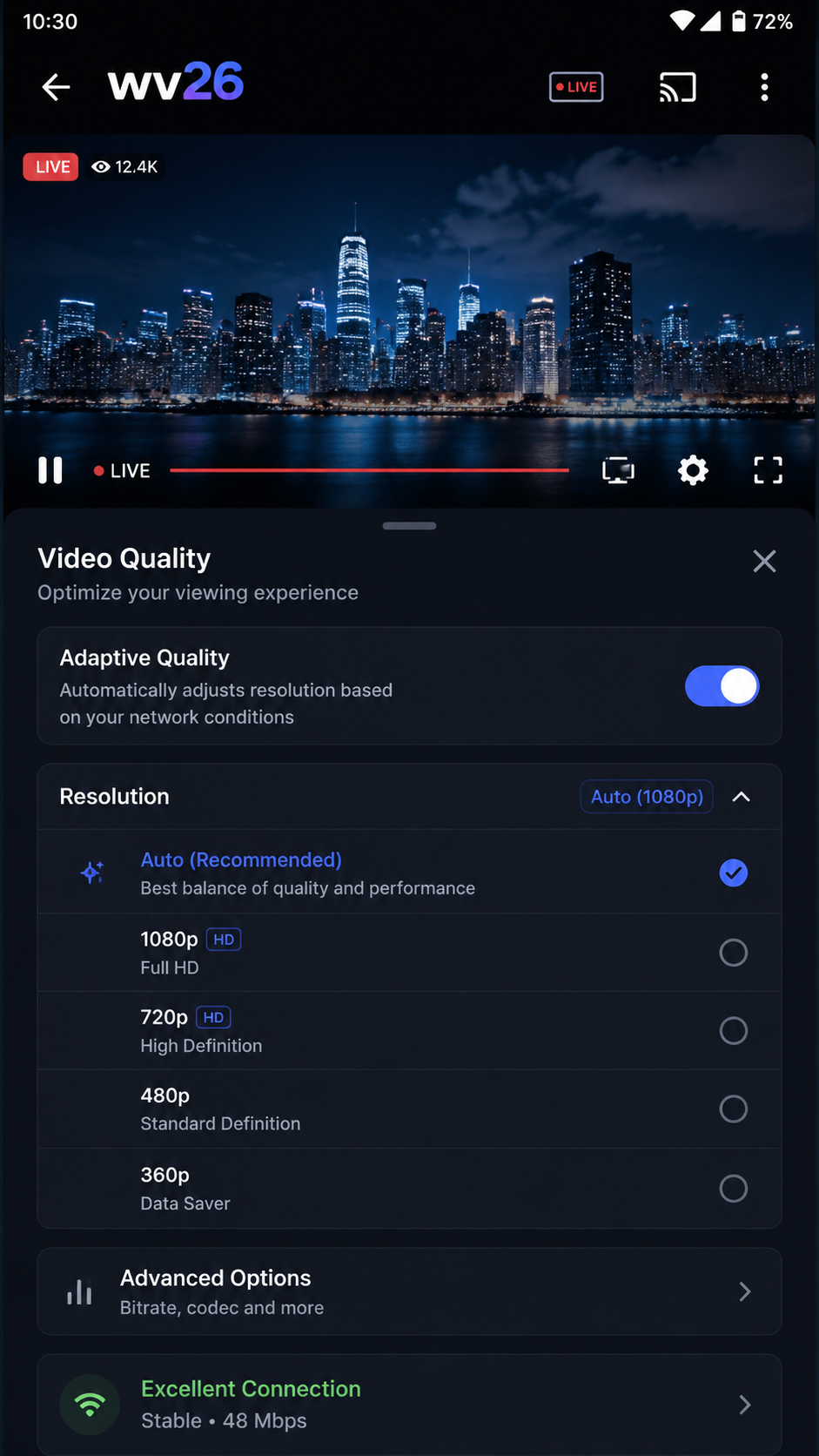The image size is (819, 1456).
Task: Jump to LIVE indicator beside pause button
Action: (x=122, y=471)
